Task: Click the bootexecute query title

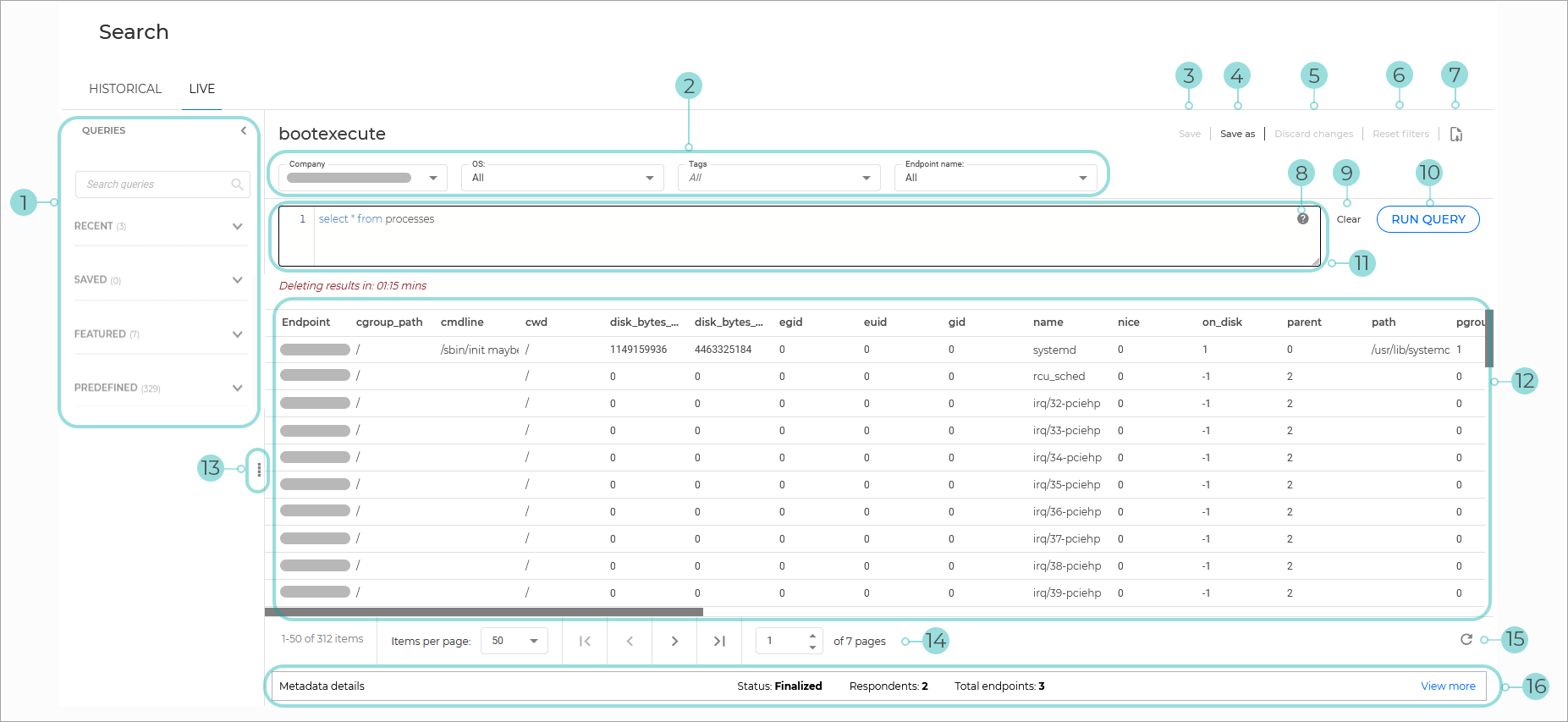Action: [332, 134]
